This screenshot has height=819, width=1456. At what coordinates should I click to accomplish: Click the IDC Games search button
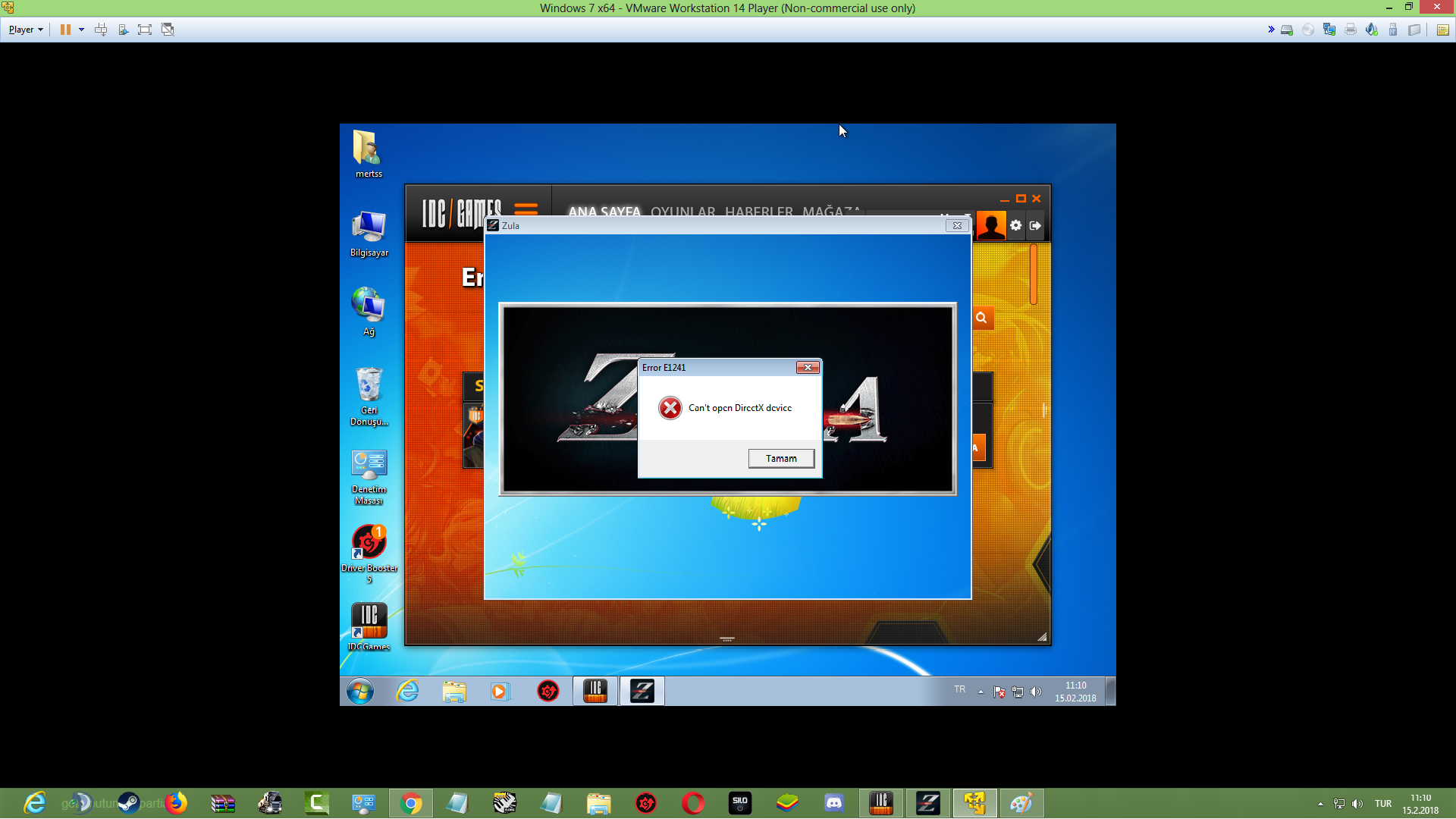[981, 318]
